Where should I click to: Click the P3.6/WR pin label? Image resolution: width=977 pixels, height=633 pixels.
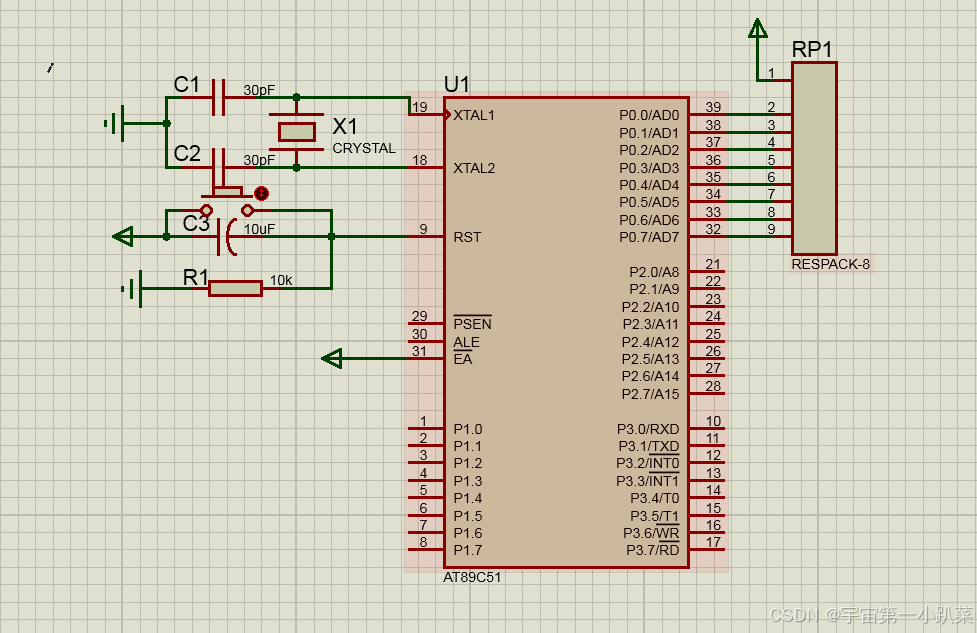[651, 533]
